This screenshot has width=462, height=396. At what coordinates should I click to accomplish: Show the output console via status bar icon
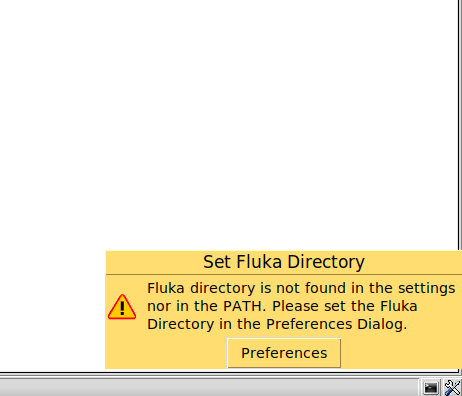tap(431, 388)
